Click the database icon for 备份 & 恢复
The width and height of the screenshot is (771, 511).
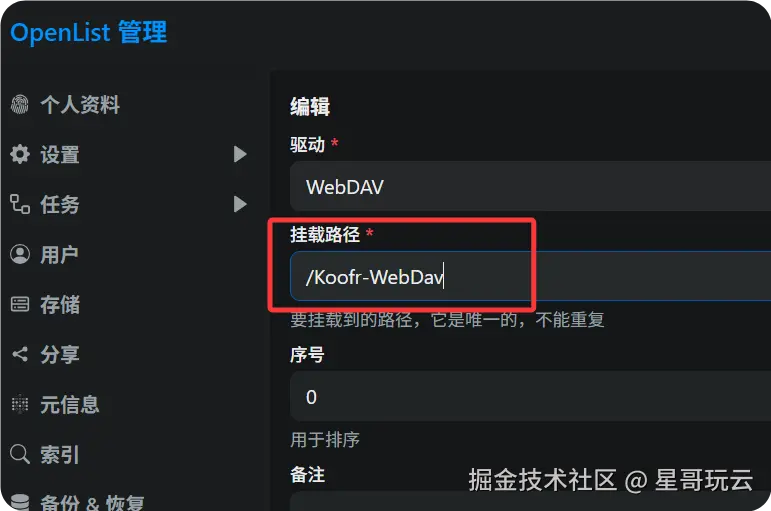click(20, 502)
